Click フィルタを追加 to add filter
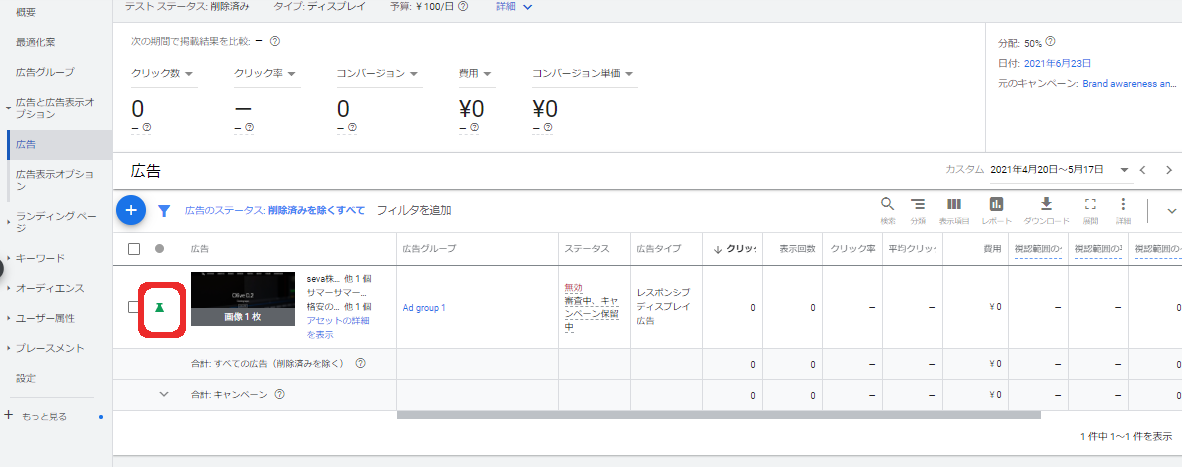 pos(413,210)
